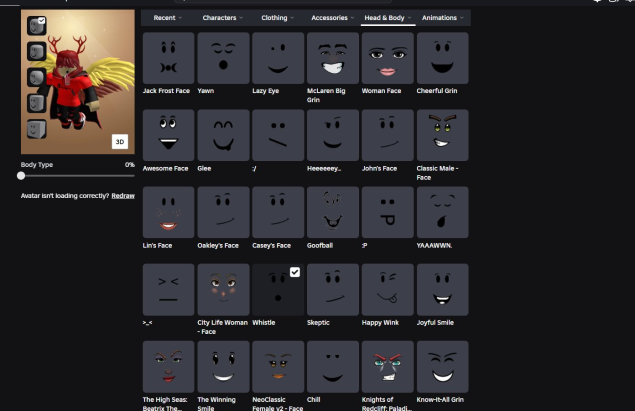The height and width of the screenshot is (411, 635).
Task: Choose the Awesome Face thumbnail
Action: click(x=168, y=135)
